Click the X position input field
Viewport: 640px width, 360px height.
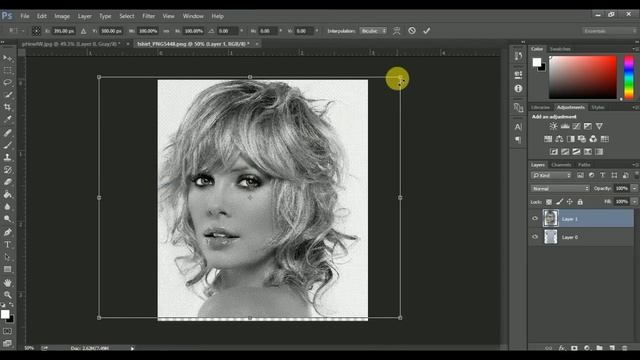63,31
